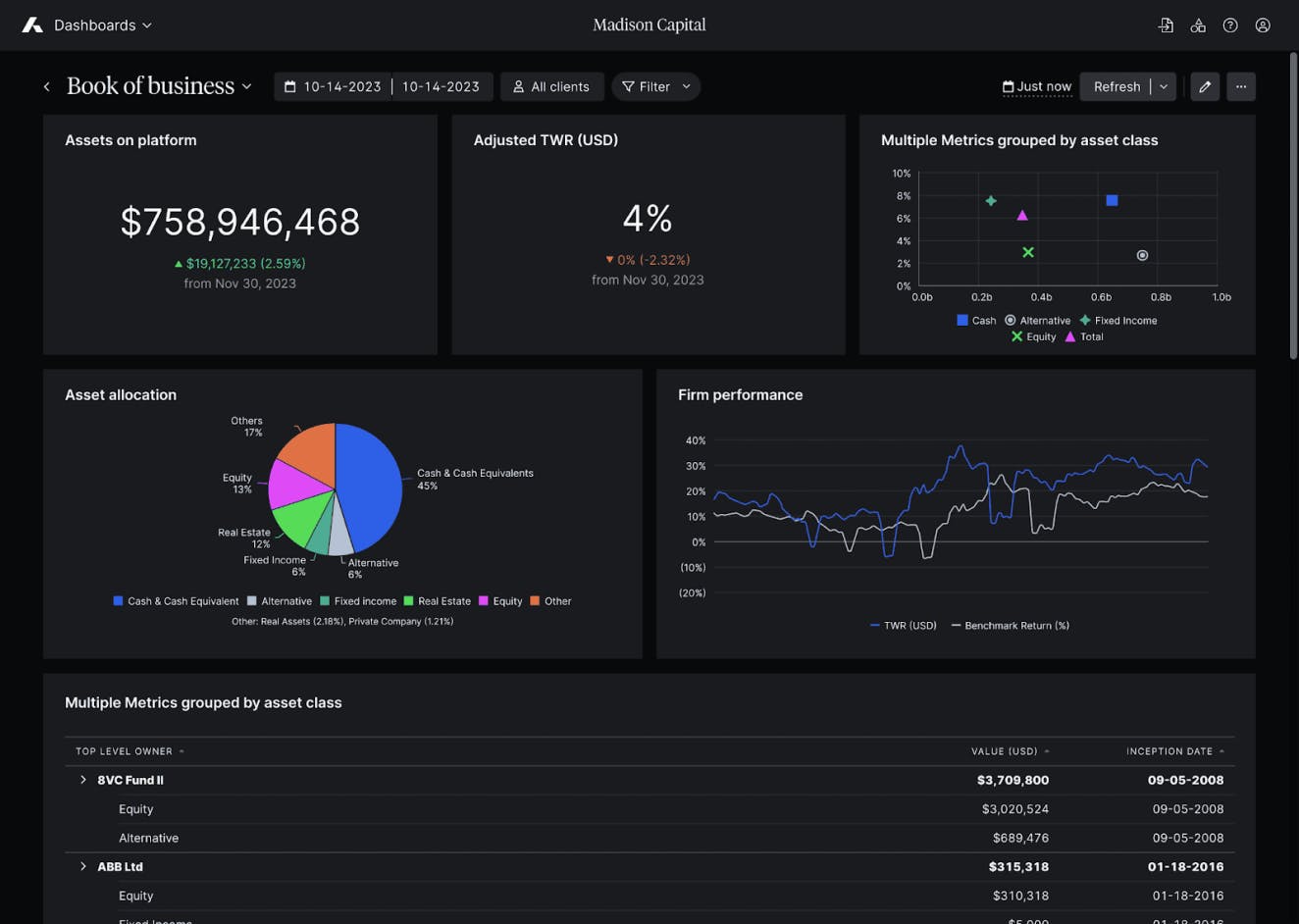This screenshot has height=924, width=1299.
Task: Click the Equity color swatch in pie legend
Action: pyautogui.click(x=484, y=601)
